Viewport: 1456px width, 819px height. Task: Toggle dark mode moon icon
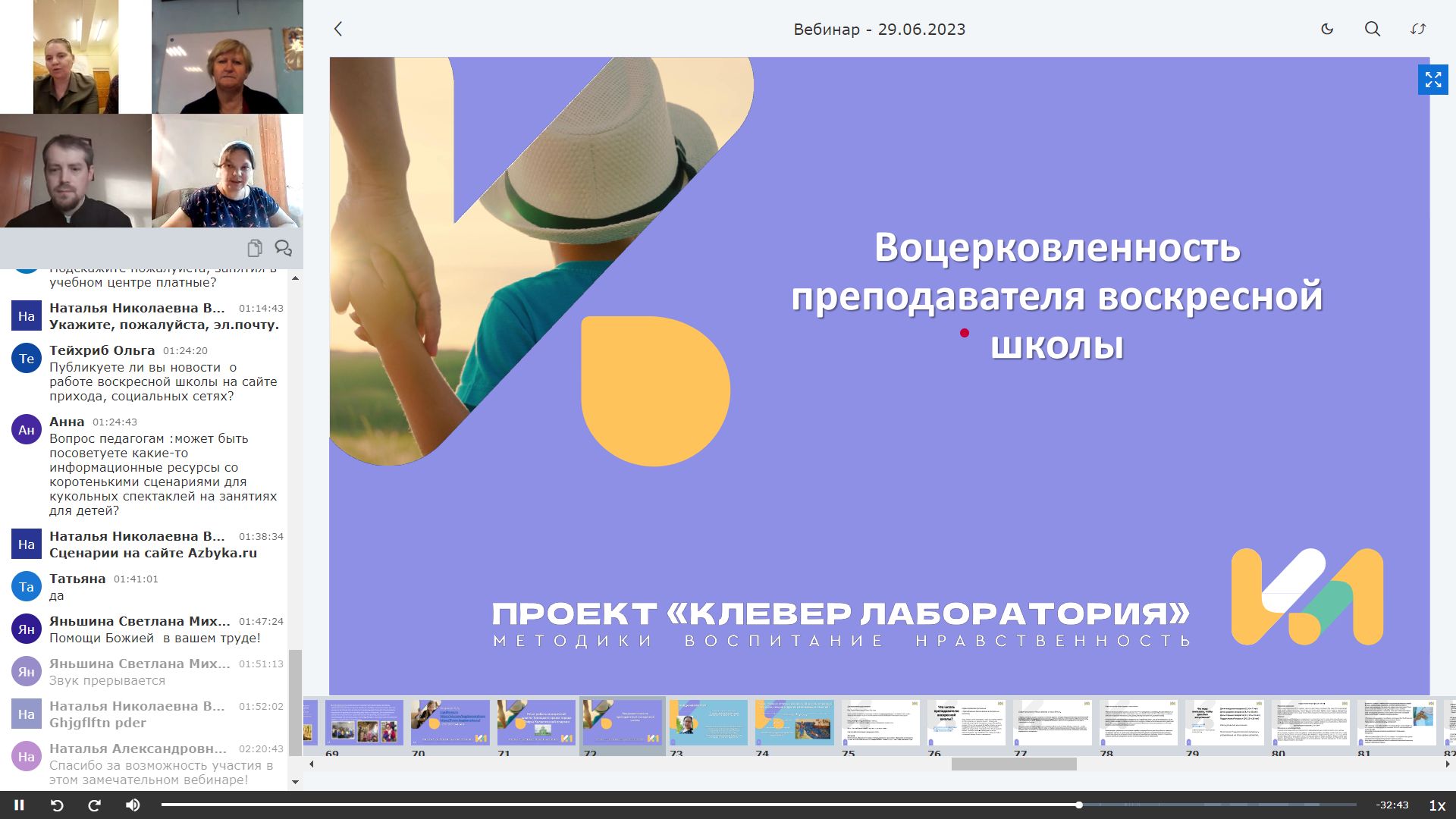coord(1327,29)
